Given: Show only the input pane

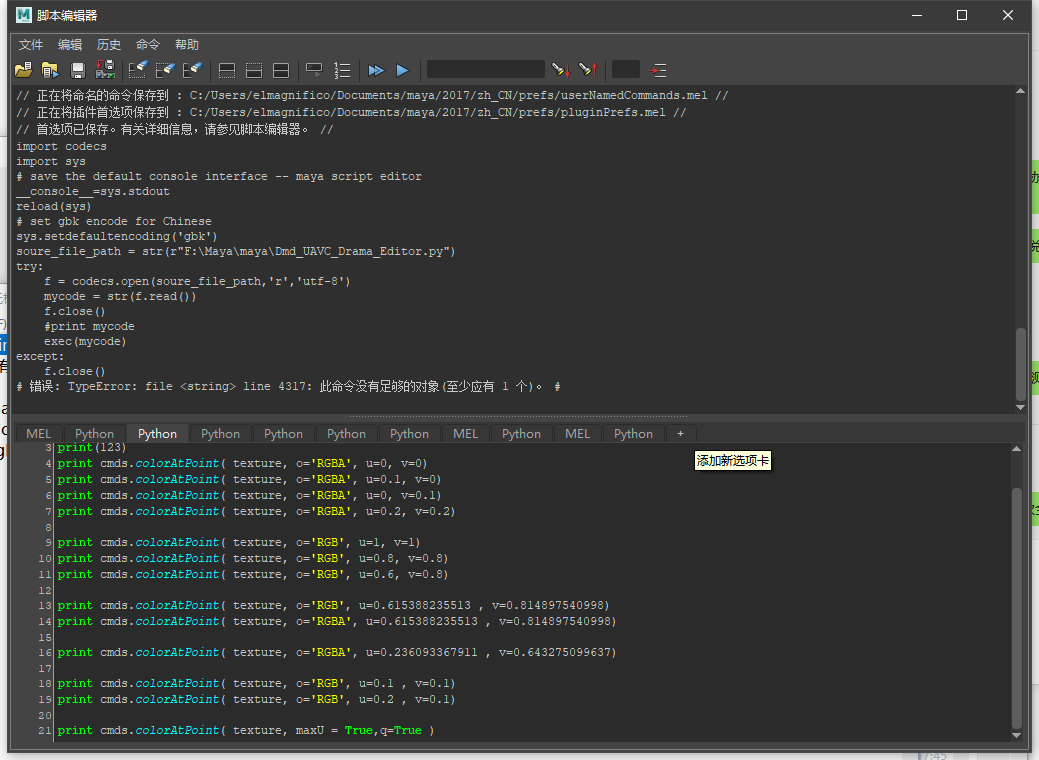Looking at the screenshot, I should coord(254,70).
